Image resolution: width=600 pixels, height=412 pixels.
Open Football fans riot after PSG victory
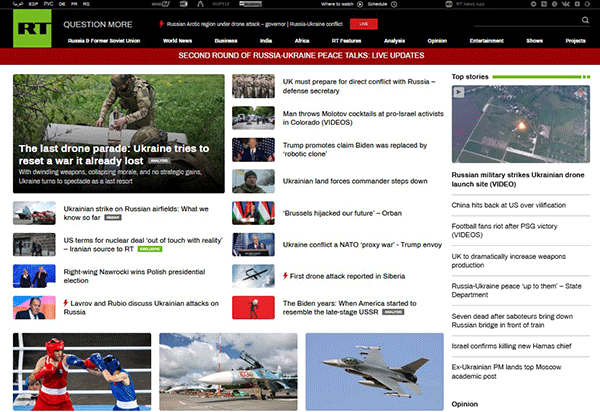[504, 230]
